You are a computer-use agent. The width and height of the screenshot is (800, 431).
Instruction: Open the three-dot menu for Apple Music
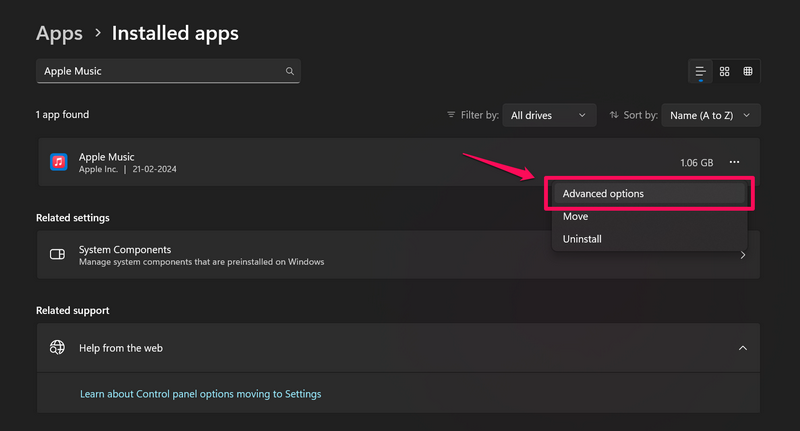[x=735, y=162]
